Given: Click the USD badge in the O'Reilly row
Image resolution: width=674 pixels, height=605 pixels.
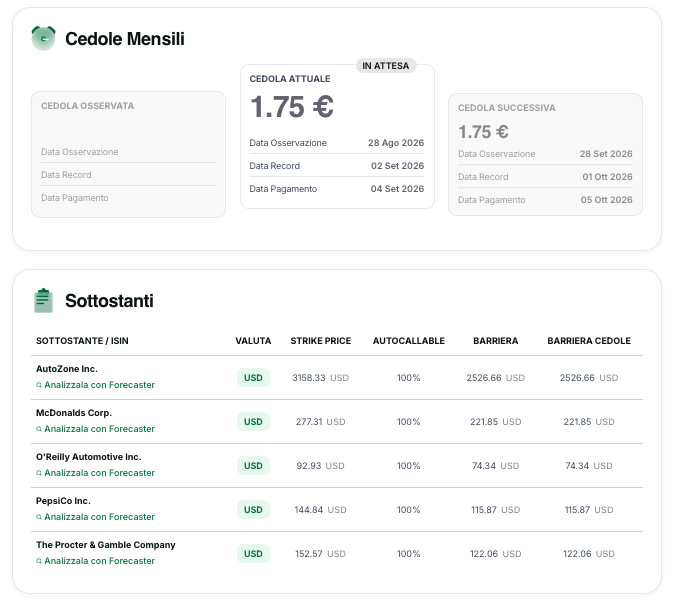Looking at the screenshot, I should point(253,466).
